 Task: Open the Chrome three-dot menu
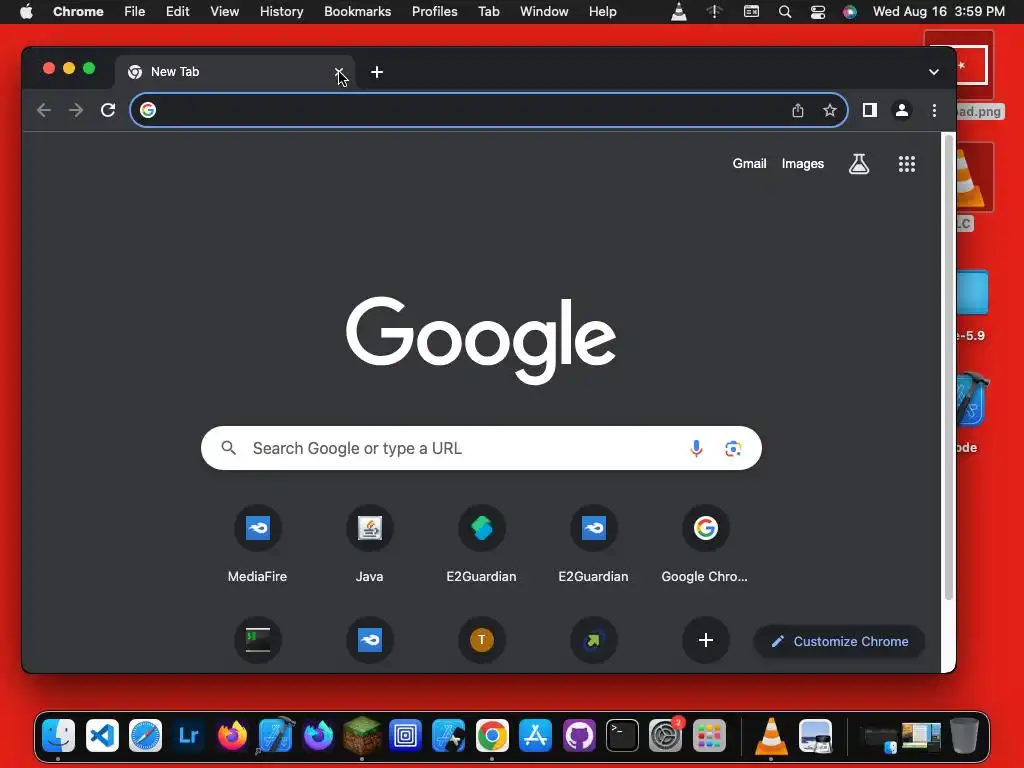click(934, 110)
